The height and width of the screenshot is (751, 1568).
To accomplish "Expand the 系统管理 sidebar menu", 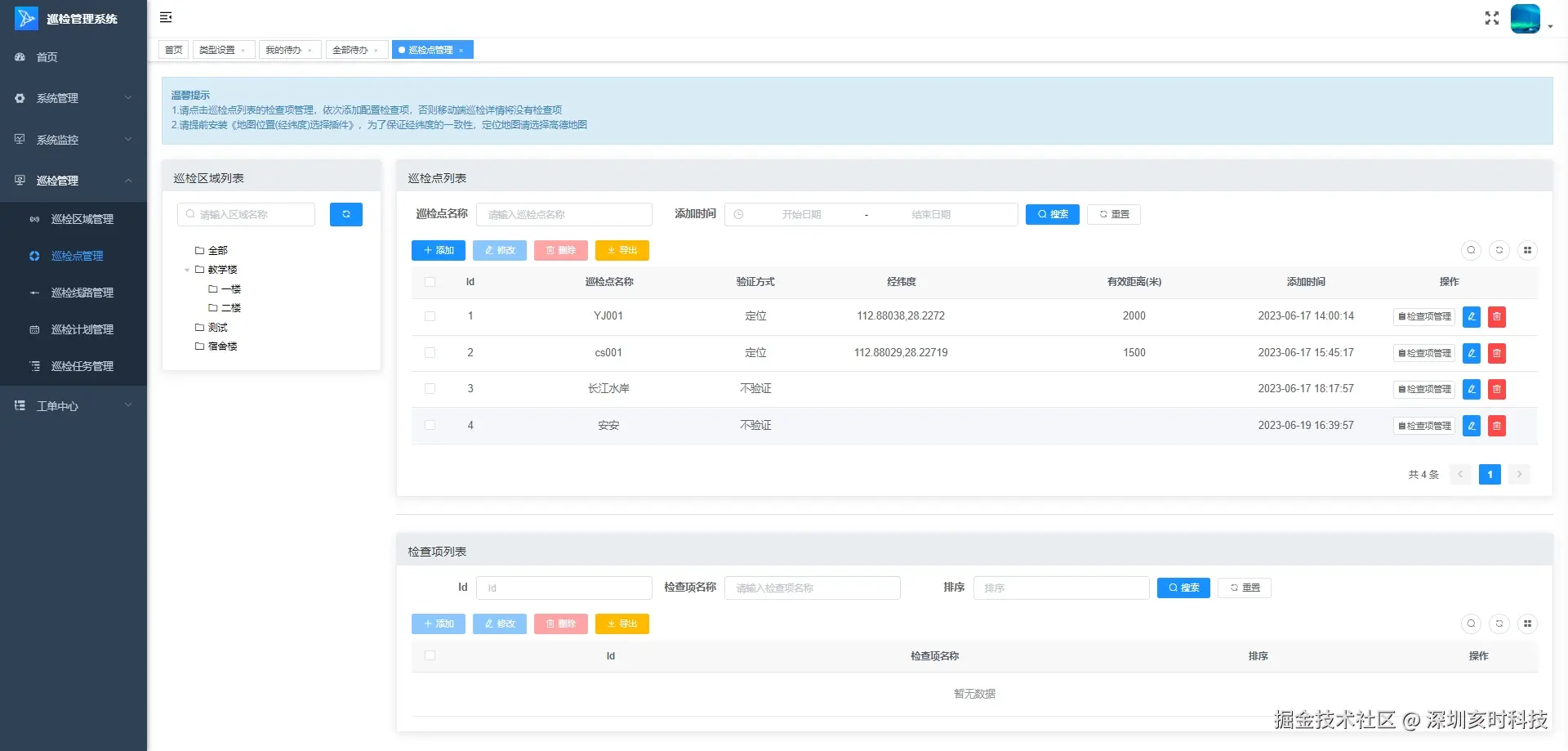I will point(73,98).
